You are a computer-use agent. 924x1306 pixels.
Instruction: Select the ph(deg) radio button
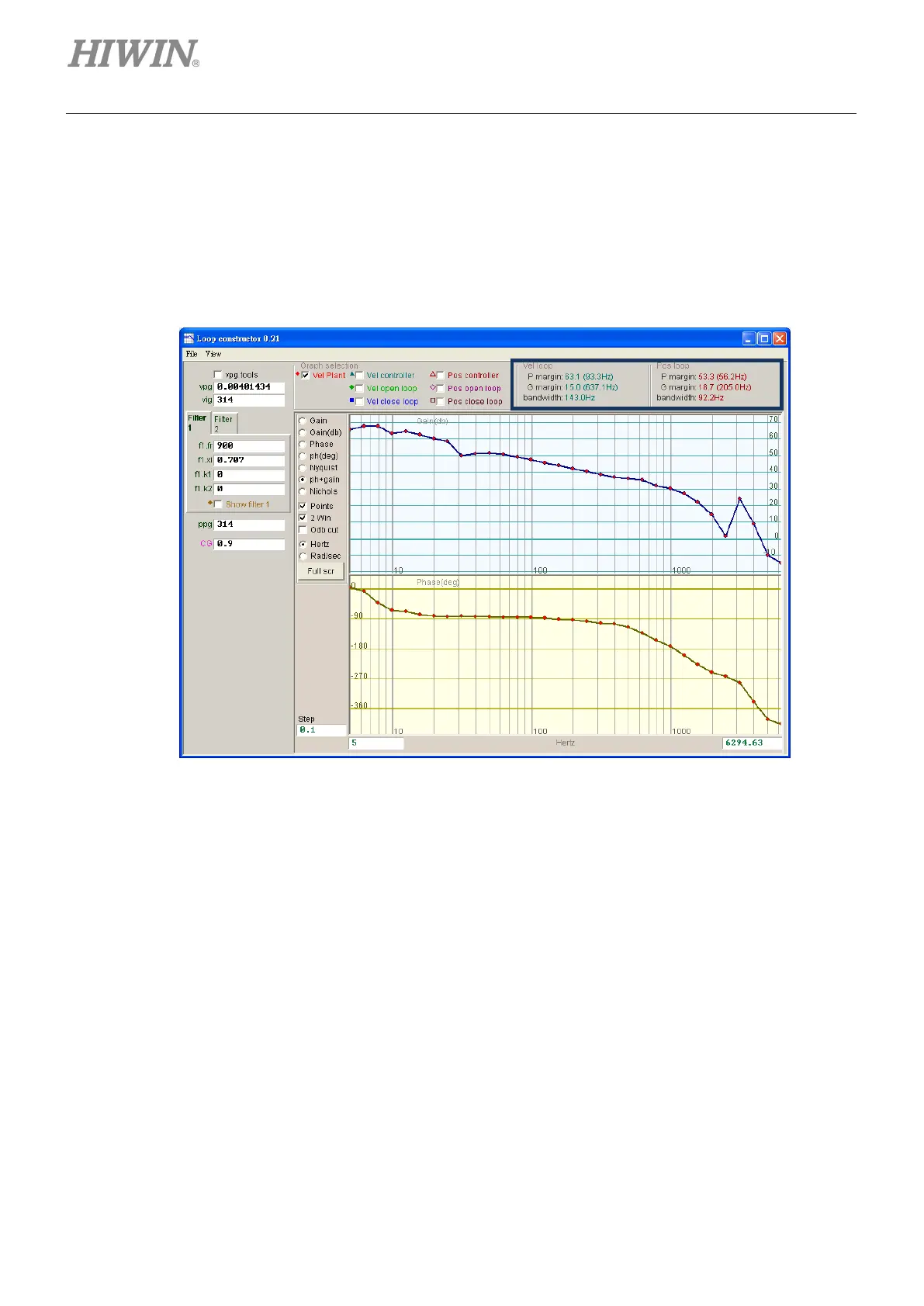[x=303, y=456]
